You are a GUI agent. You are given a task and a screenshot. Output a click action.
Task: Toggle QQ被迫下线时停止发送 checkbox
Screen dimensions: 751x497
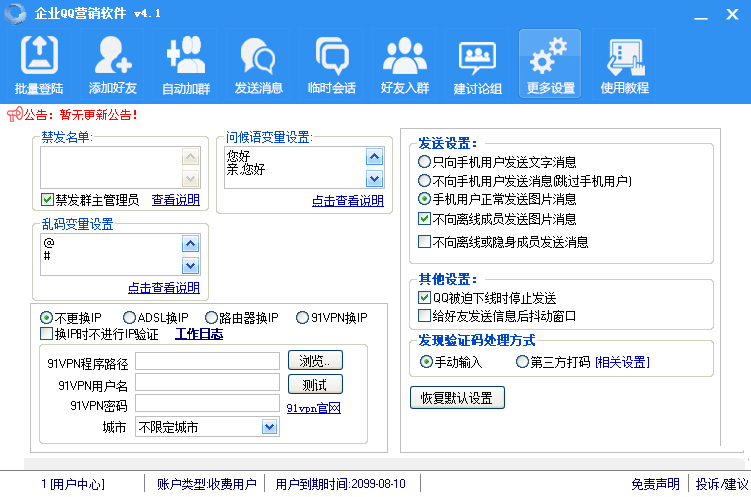click(x=424, y=298)
